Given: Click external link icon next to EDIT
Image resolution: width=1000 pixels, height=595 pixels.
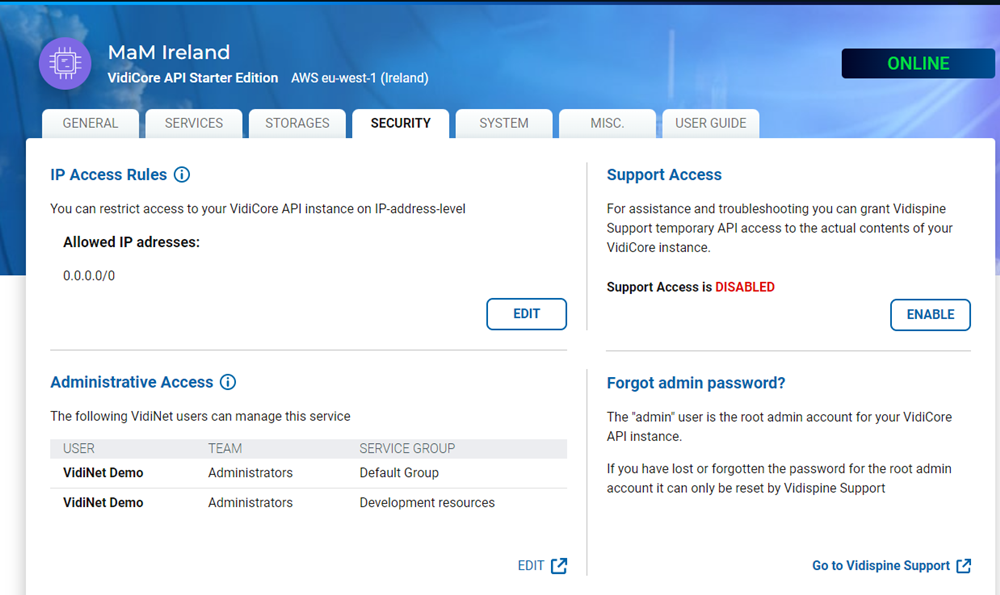Looking at the screenshot, I should 559,566.
